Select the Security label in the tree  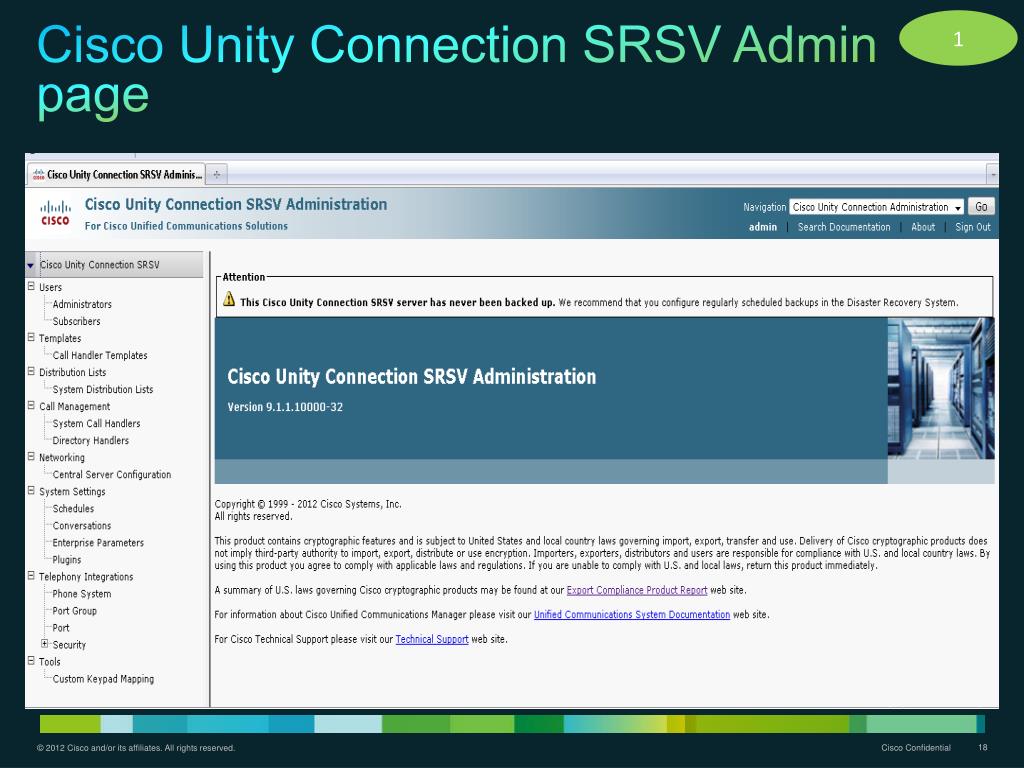69,645
